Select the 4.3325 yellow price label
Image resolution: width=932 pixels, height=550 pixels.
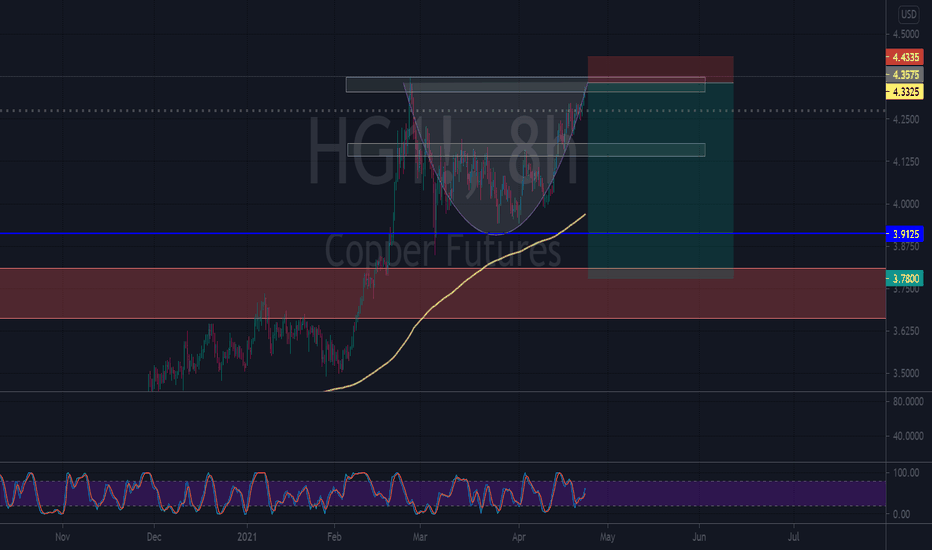pyautogui.click(x=905, y=92)
